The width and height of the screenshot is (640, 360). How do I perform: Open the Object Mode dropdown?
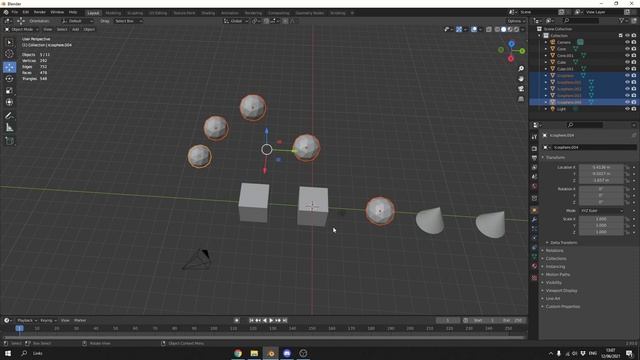tap(21, 29)
